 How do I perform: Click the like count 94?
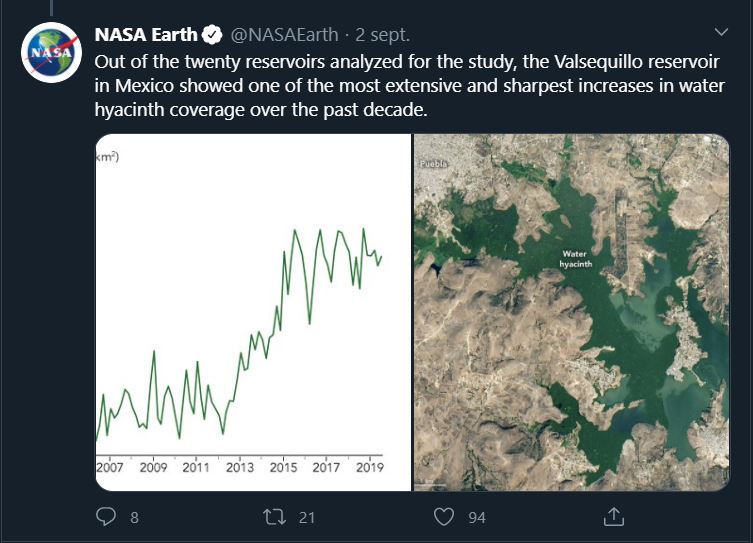click(477, 518)
